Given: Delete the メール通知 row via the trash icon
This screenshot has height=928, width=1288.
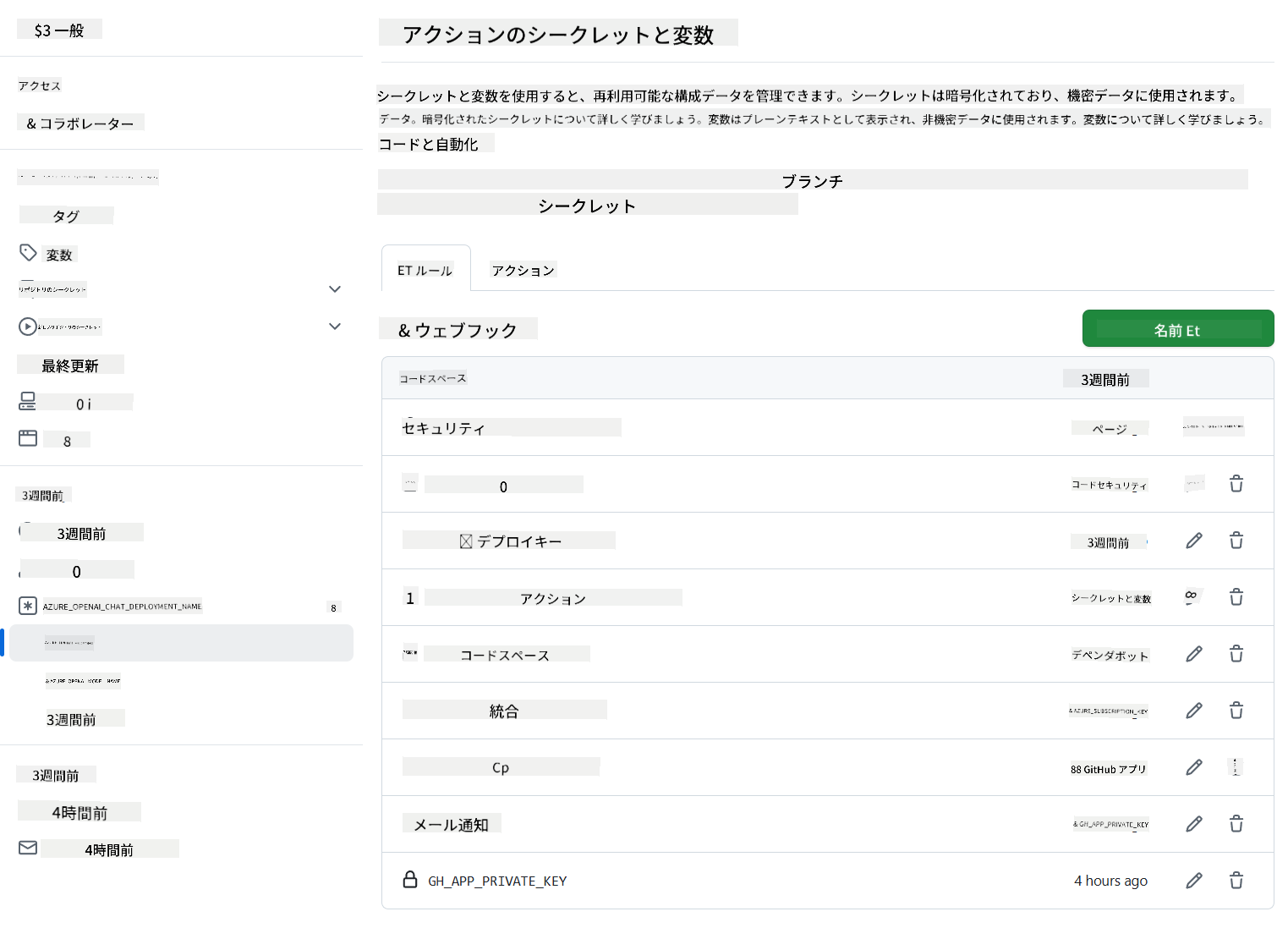Looking at the screenshot, I should click(x=1236, y=824).
